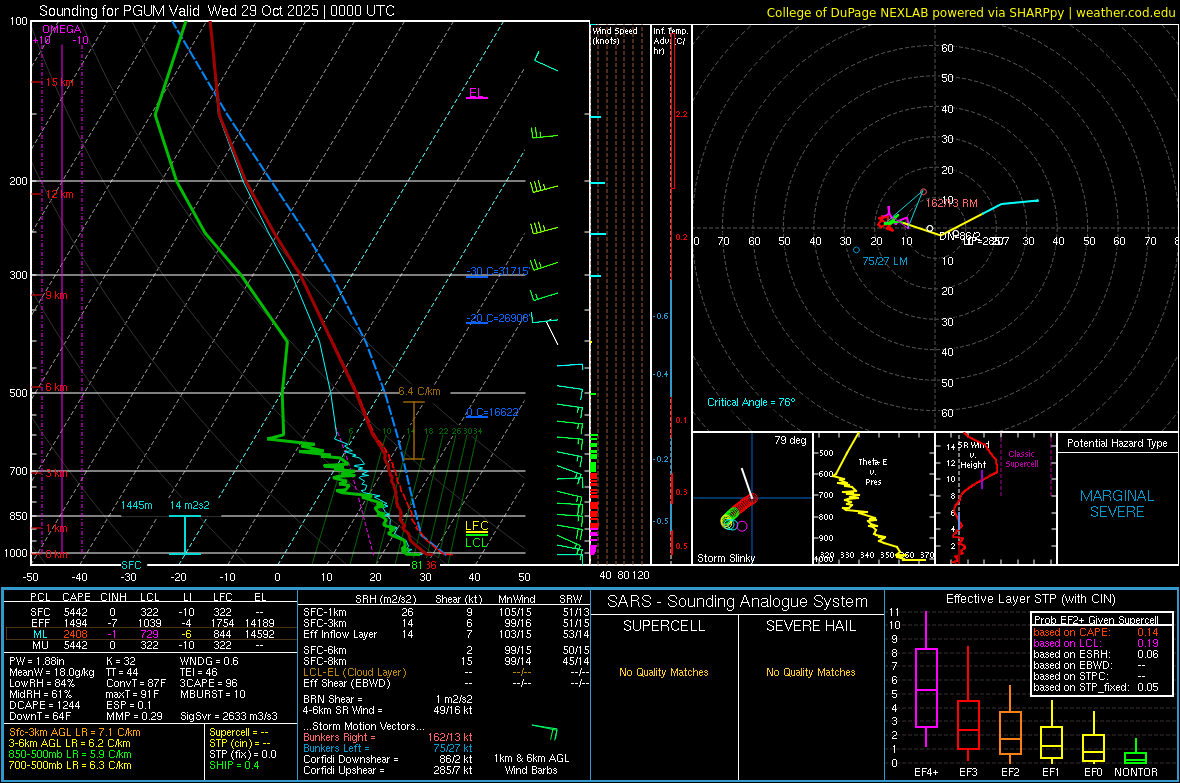Click the 0 C=16622' freezing level label
Viewport: 1180px width, 783px height.
tap(492, 412)
